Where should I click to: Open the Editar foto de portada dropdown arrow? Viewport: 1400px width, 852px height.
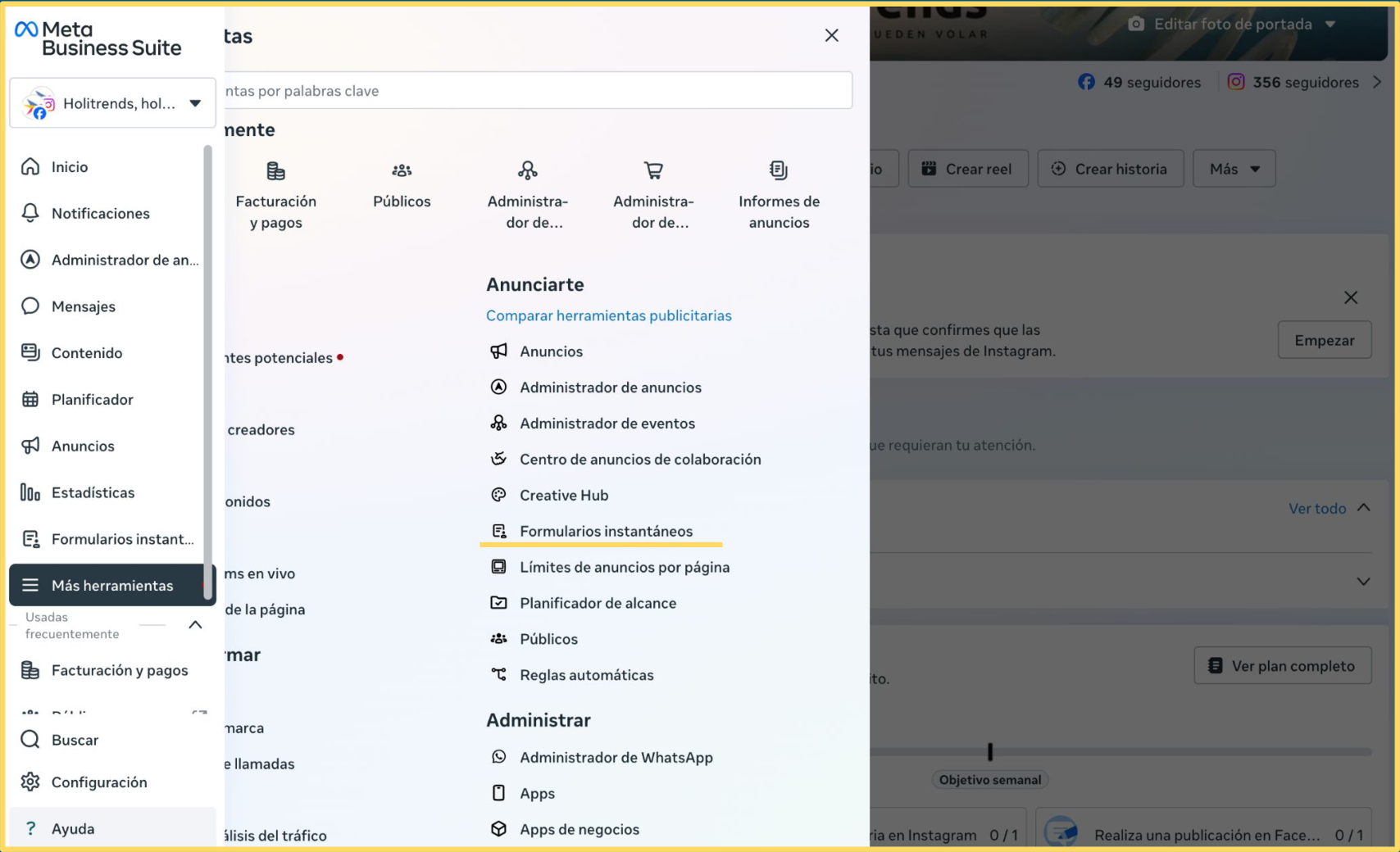(1330, 25)
